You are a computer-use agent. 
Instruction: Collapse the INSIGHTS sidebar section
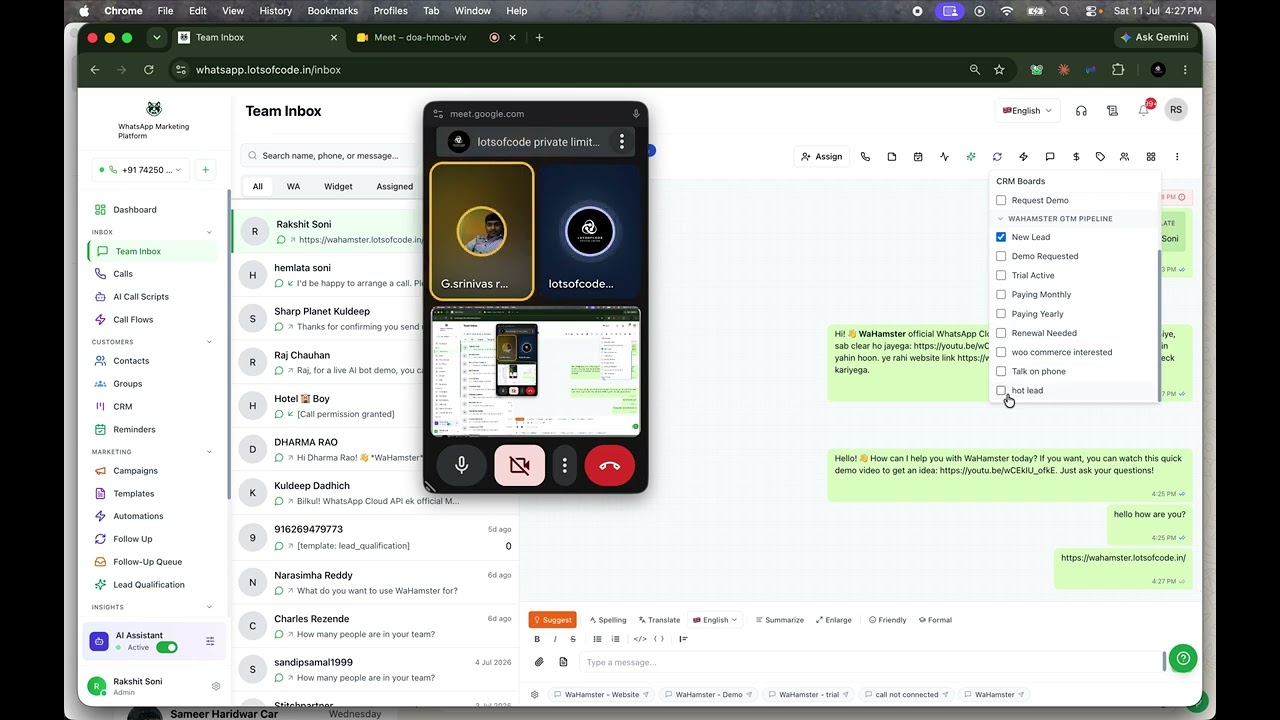pyautogui.click(x=209, y=607)
